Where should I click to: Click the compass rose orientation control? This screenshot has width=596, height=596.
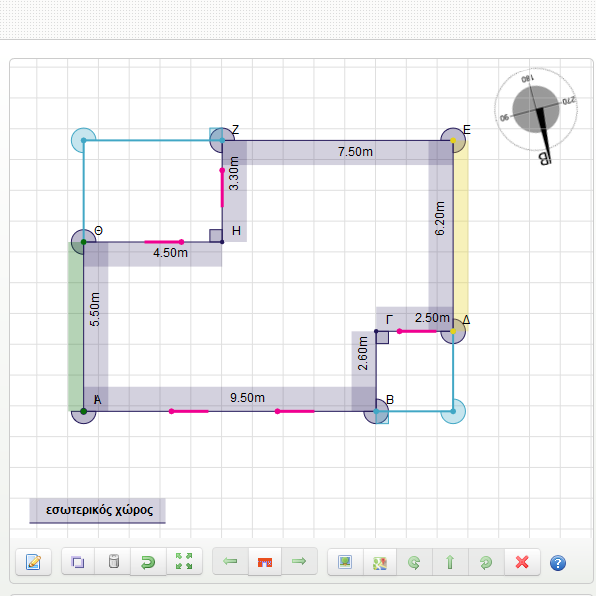click(536, 109)
